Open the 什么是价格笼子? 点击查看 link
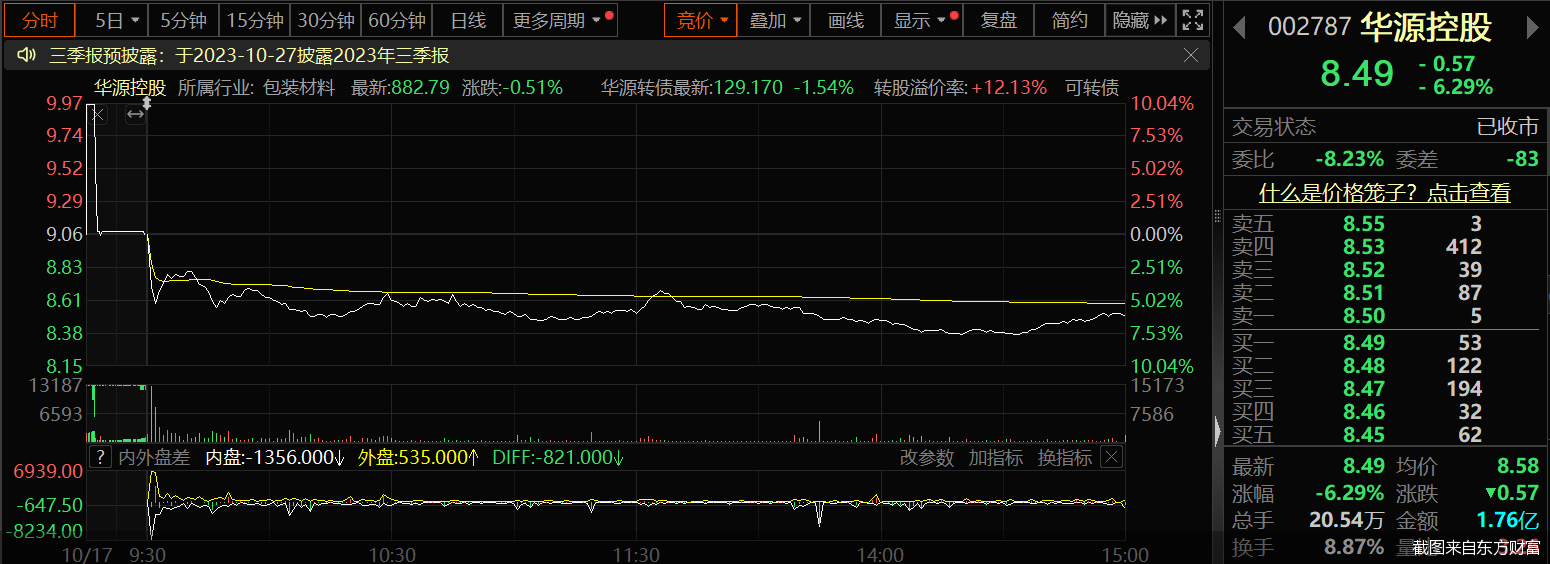Viewport: 1550px width, 564px height. pyautogui.click(x=1384, y=193)
